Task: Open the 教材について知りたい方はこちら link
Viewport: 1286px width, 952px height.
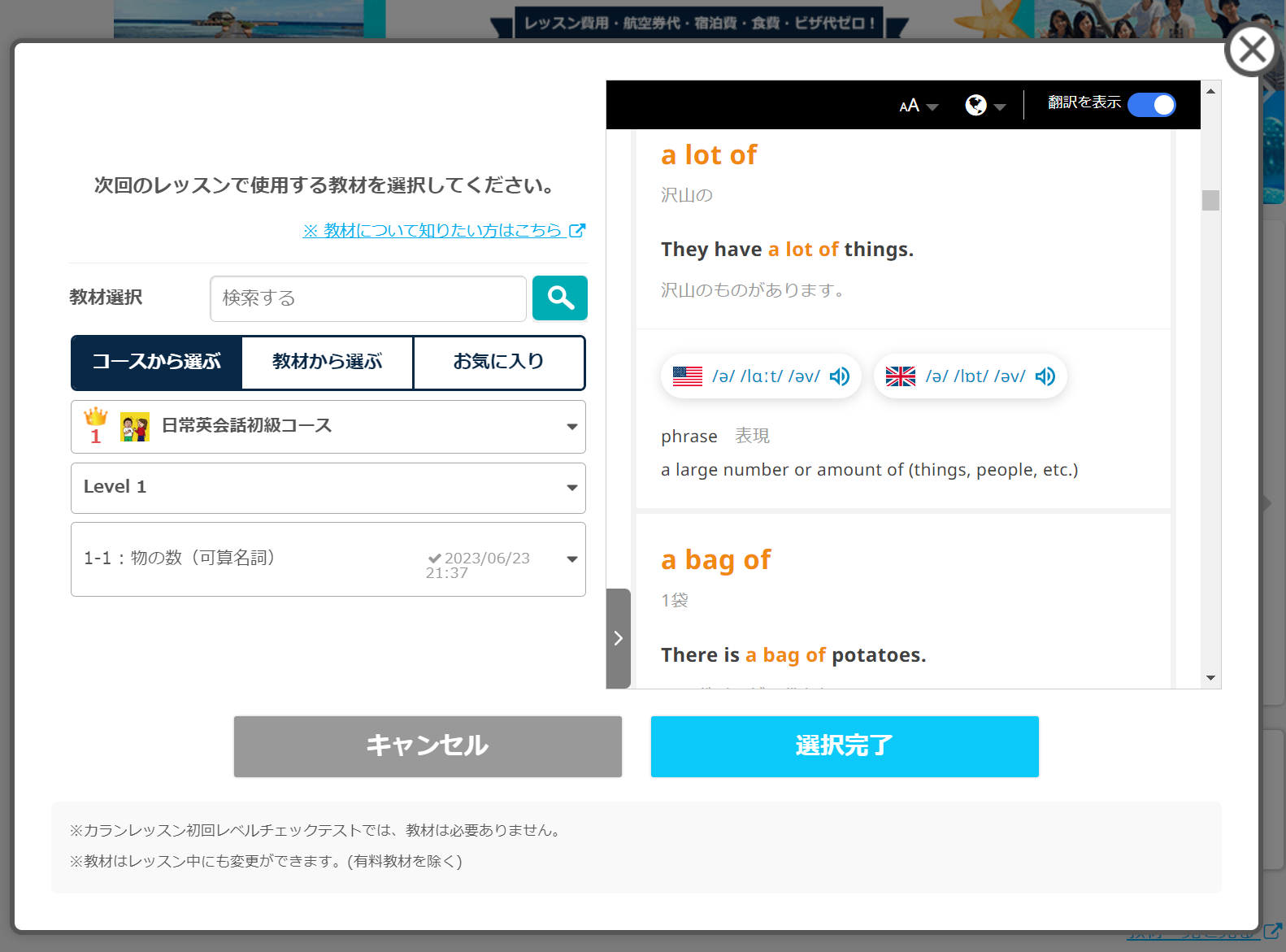Action: click(x=443, y=231)
